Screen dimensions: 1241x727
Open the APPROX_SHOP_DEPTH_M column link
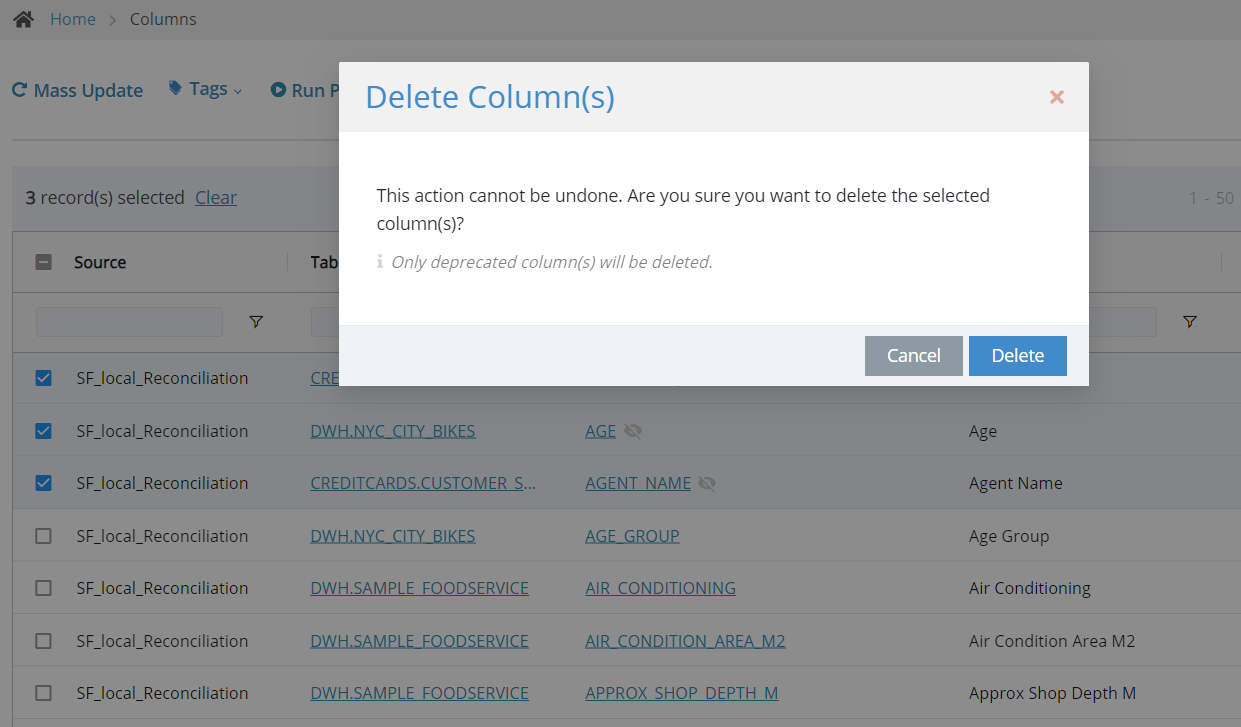[682, 693]
